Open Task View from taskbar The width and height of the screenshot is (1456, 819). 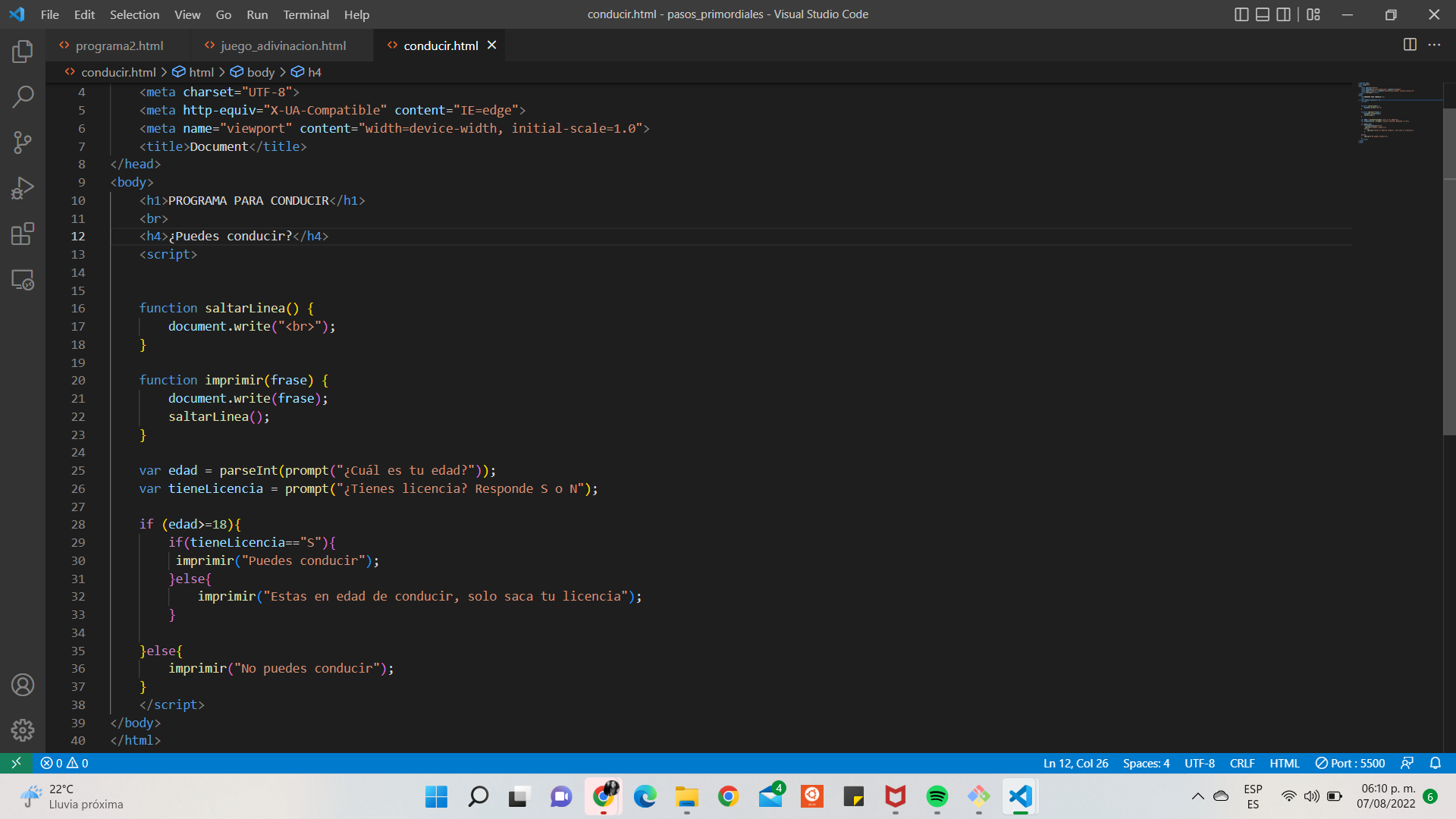point(518,796)
